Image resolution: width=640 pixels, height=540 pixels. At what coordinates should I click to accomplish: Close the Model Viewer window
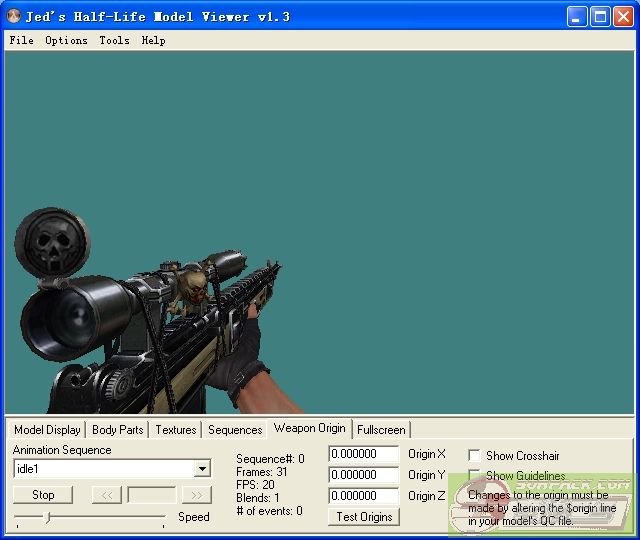[622, 16]
